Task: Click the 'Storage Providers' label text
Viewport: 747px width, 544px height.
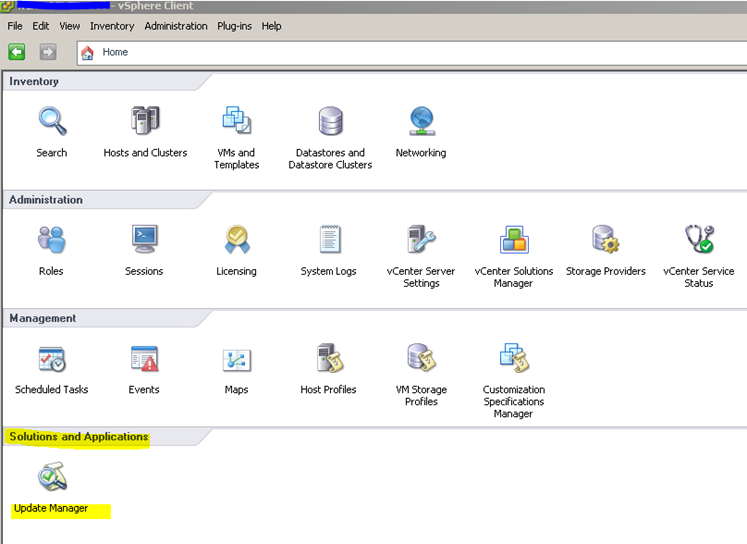Action: [606, 271]
